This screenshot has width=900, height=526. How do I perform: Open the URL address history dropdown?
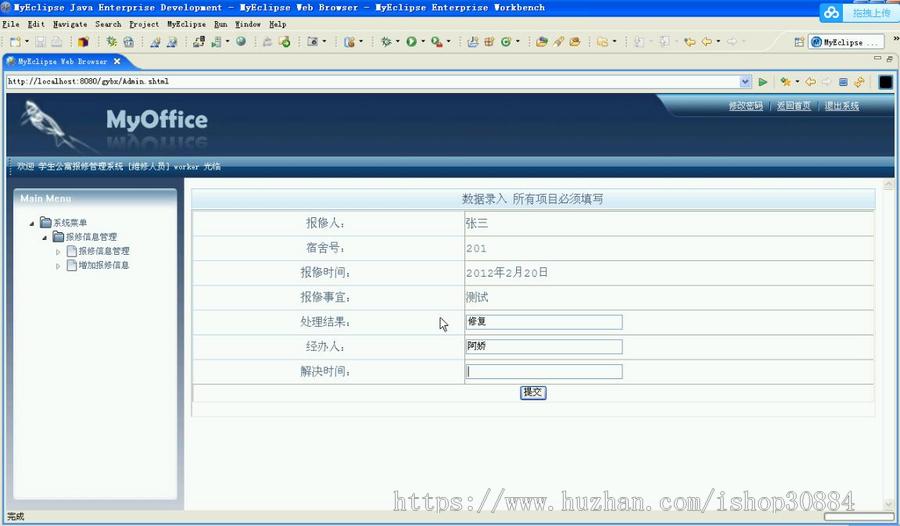click(x=745, y=82)
